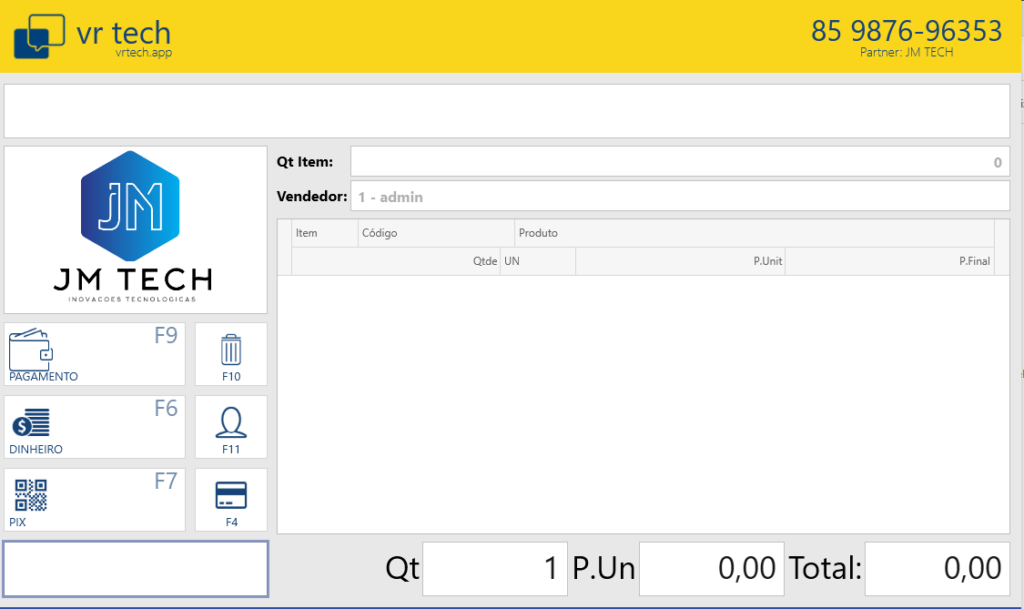
Task: Click the Produto column header
Action: (538, 233)
